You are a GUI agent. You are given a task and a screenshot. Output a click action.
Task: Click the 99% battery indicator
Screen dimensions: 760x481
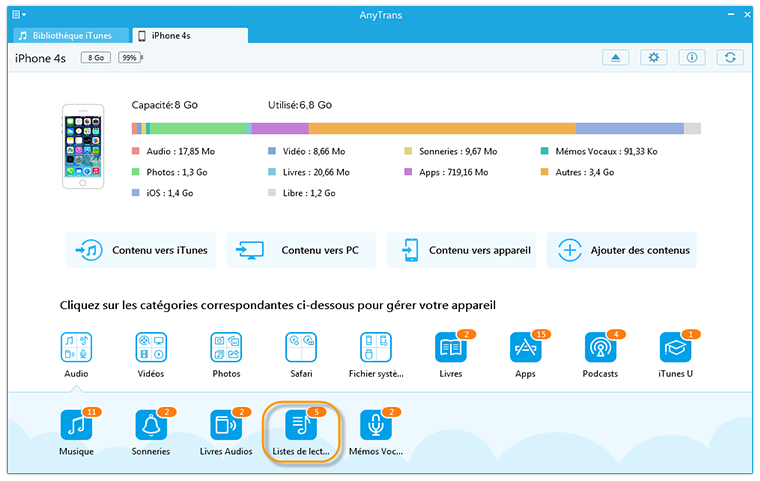tap(130, 58)
